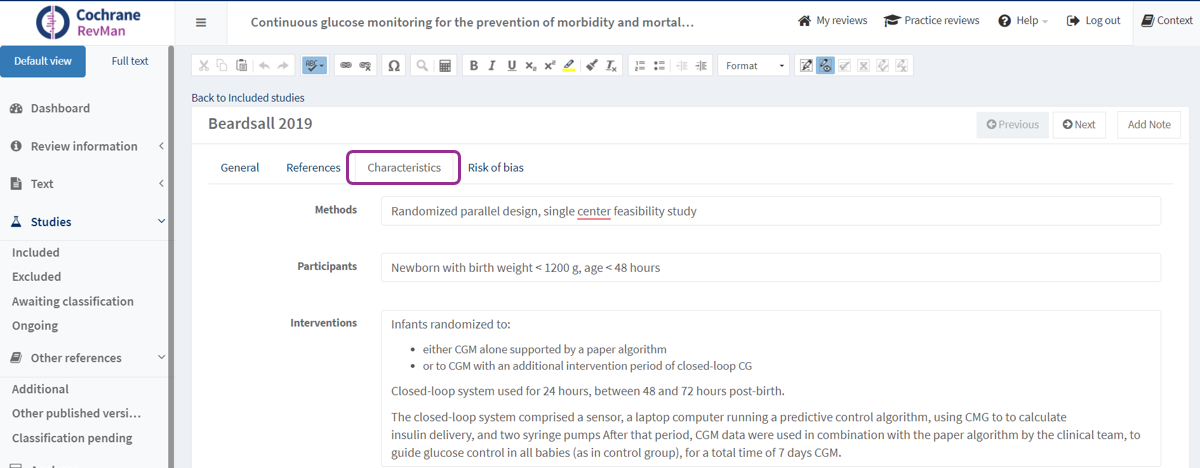Toggle bold formatting in editor toolbar
Viewport: 1200px width, 468px height.
(474, 66)
